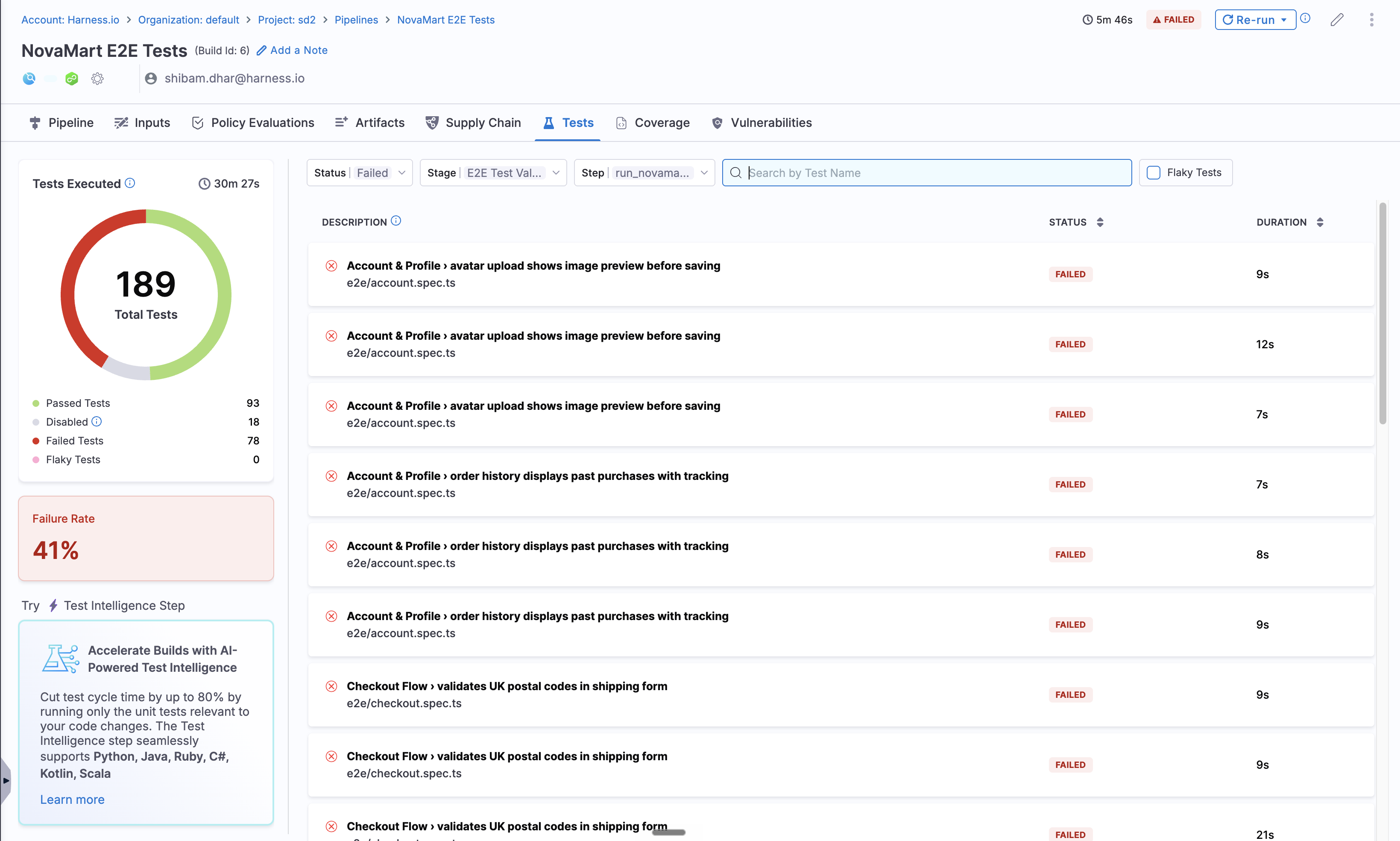Click the DESCRIPTION column info icon

(396, 221)
